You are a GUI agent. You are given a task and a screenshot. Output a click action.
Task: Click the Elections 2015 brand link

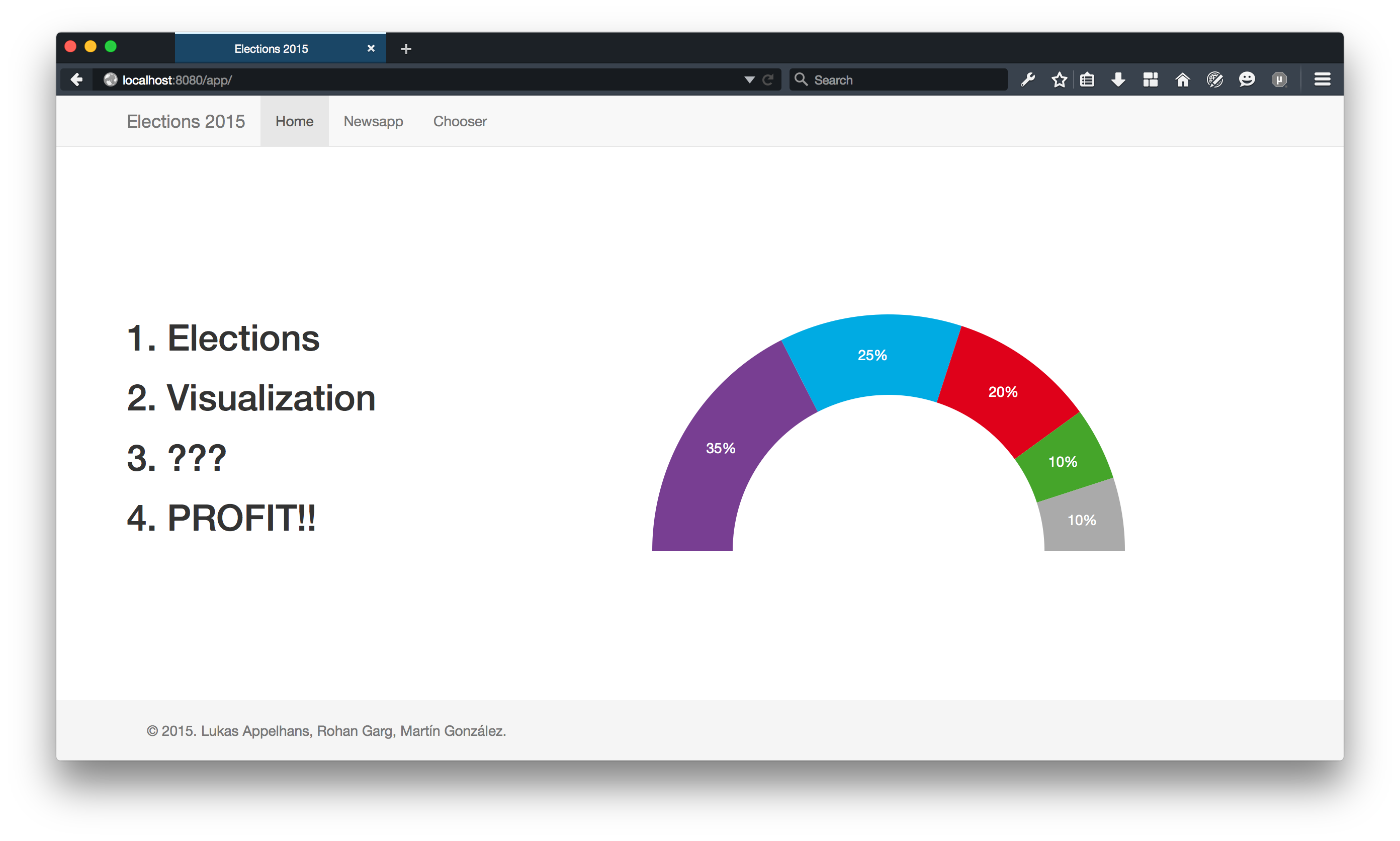coord(186,121)
